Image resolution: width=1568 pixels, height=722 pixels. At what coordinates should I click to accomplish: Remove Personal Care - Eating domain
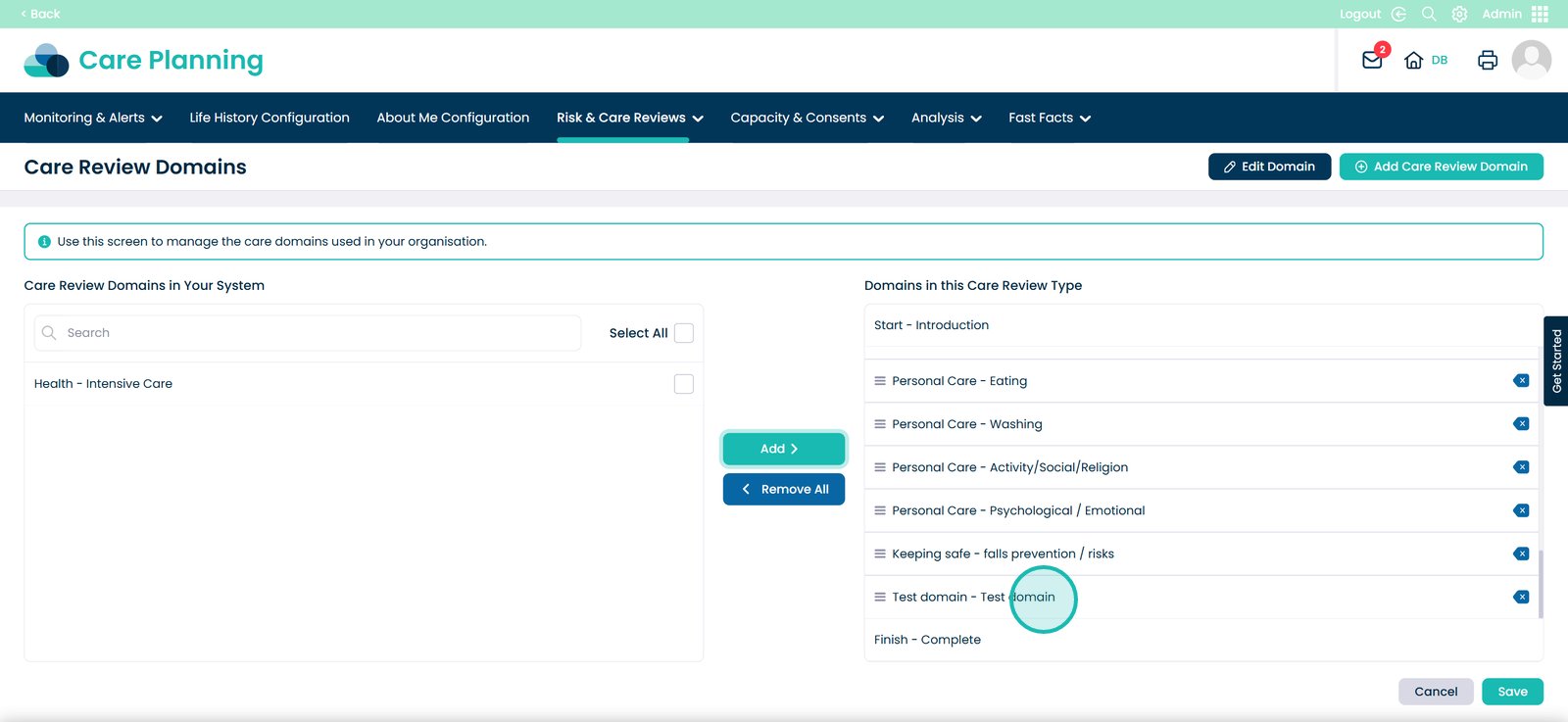(1521, 381)
